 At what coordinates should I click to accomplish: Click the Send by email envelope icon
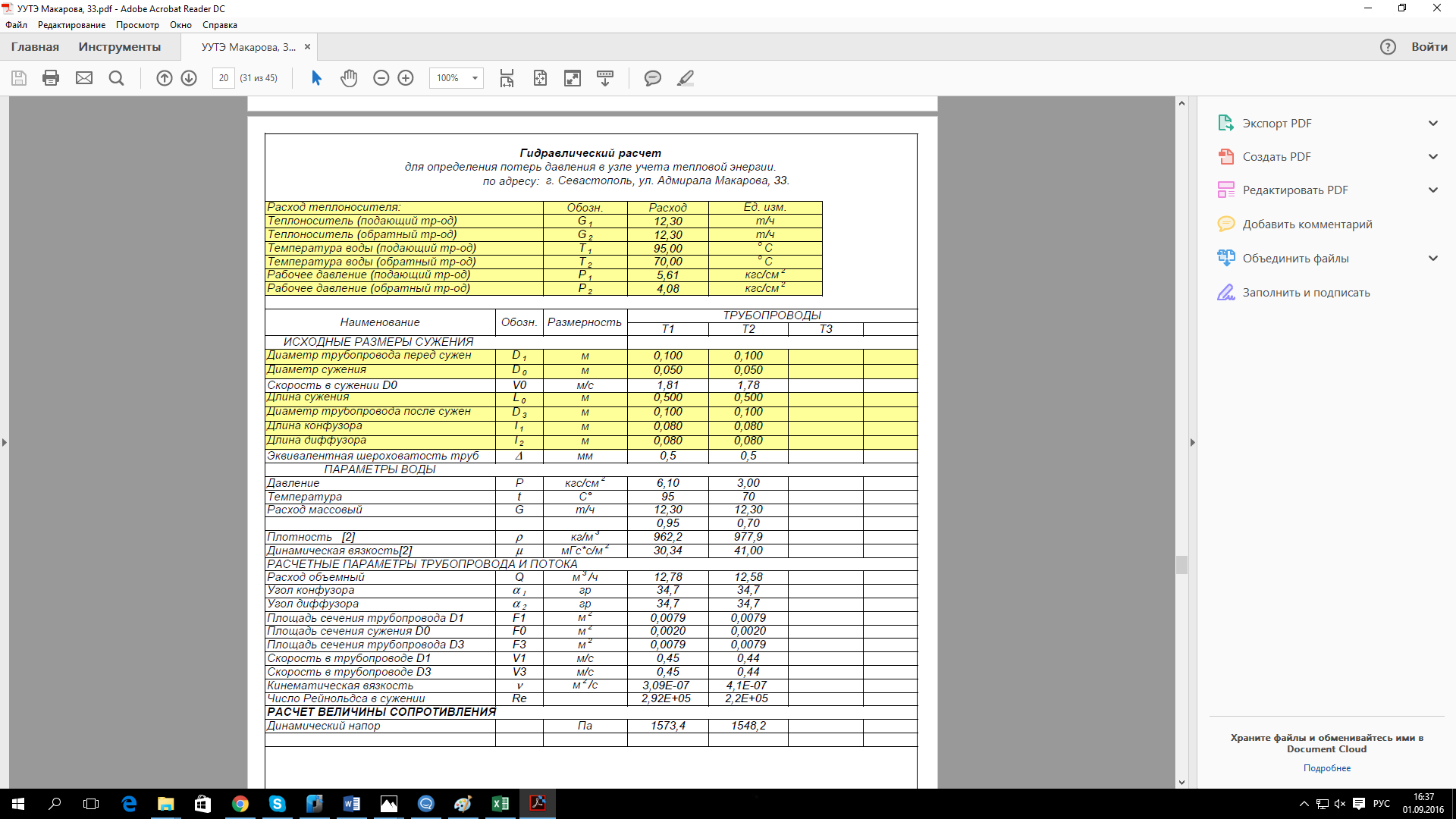click(x=84, y=78)
